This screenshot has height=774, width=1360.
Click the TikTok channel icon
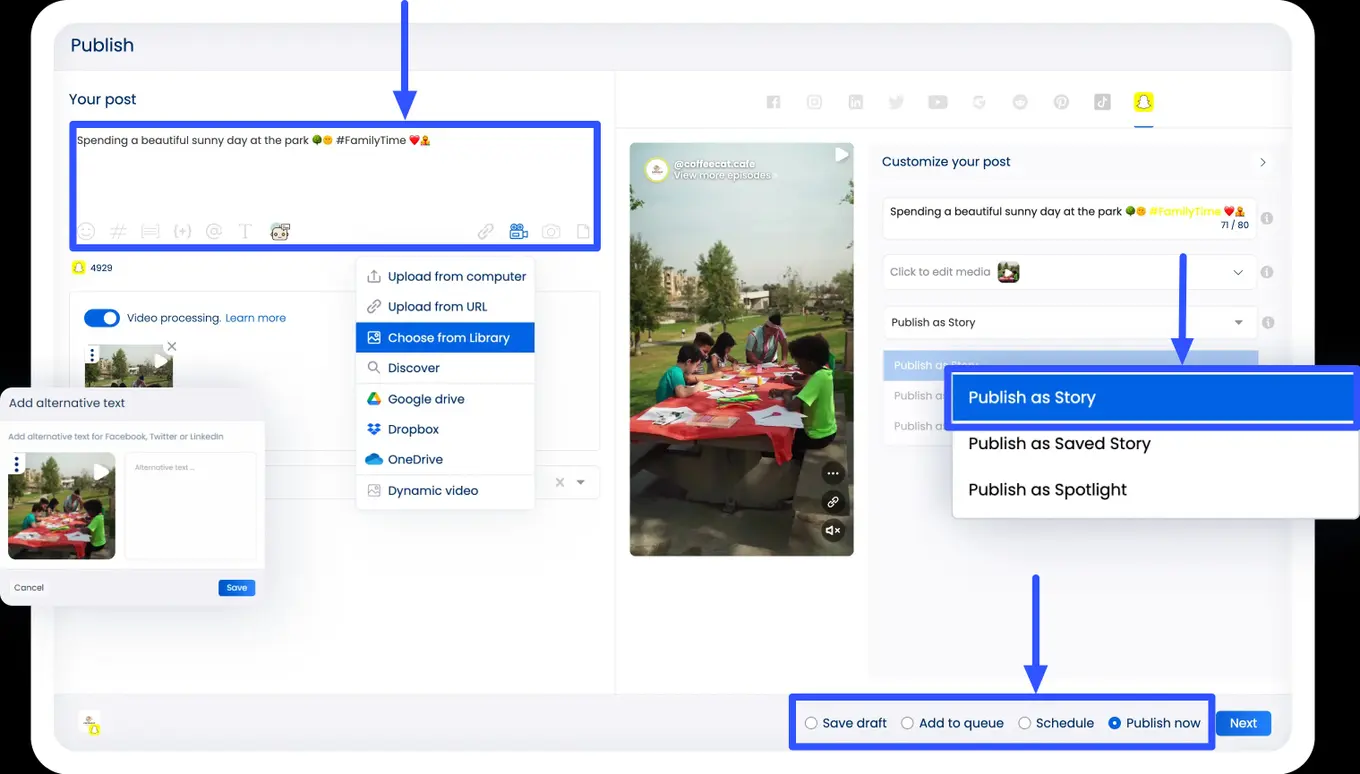pos(1102,101)
